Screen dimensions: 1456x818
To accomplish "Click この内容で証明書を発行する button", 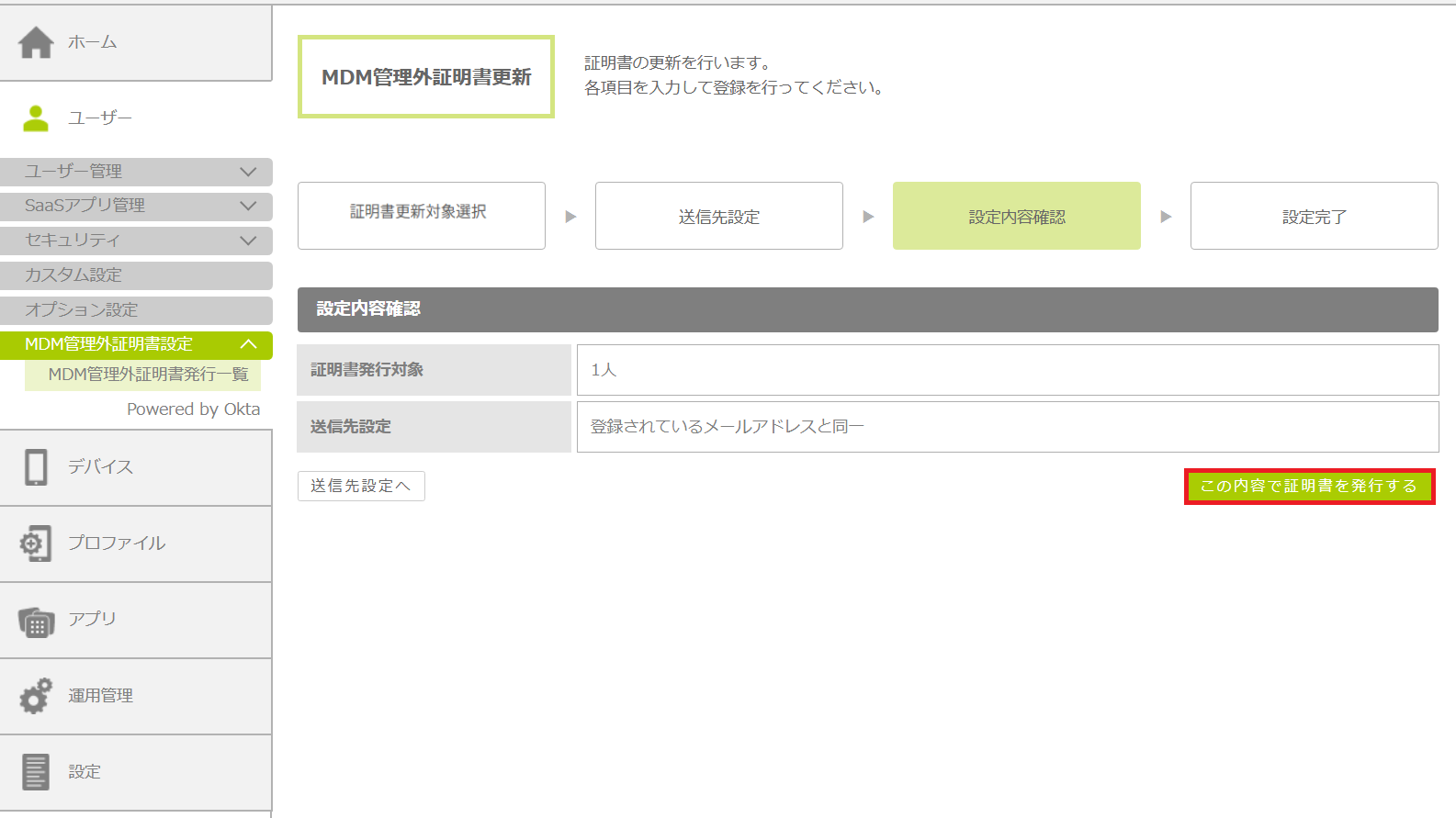I will click(1309, 486).
